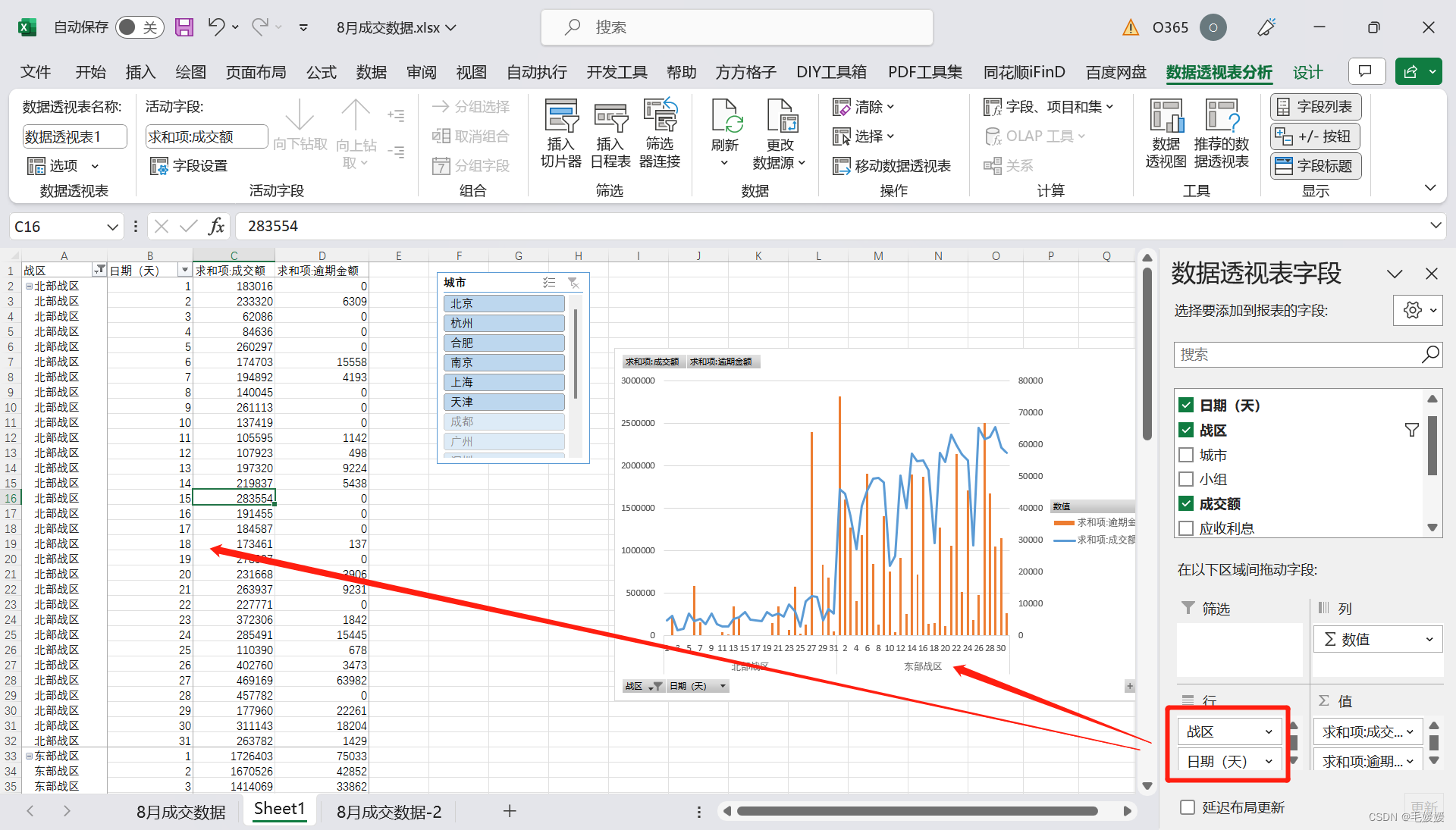Click the Save icon in title bar
This screenshot has height=830, width=1456.
[184, 27]
